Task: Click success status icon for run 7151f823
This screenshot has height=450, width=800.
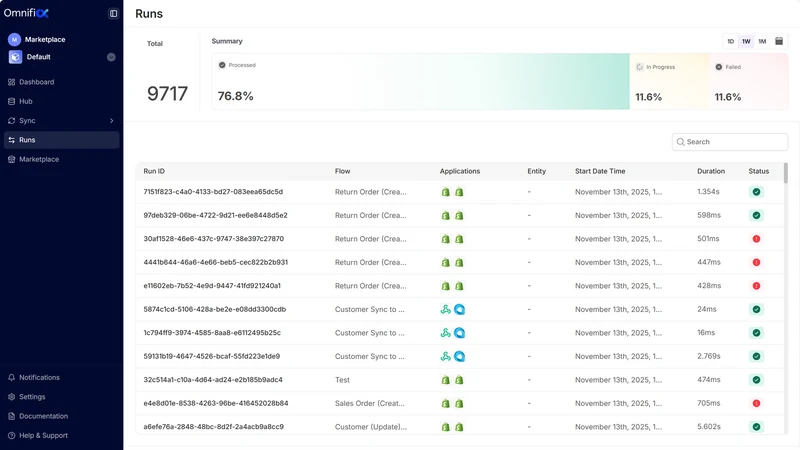Action: coord(757,192)
